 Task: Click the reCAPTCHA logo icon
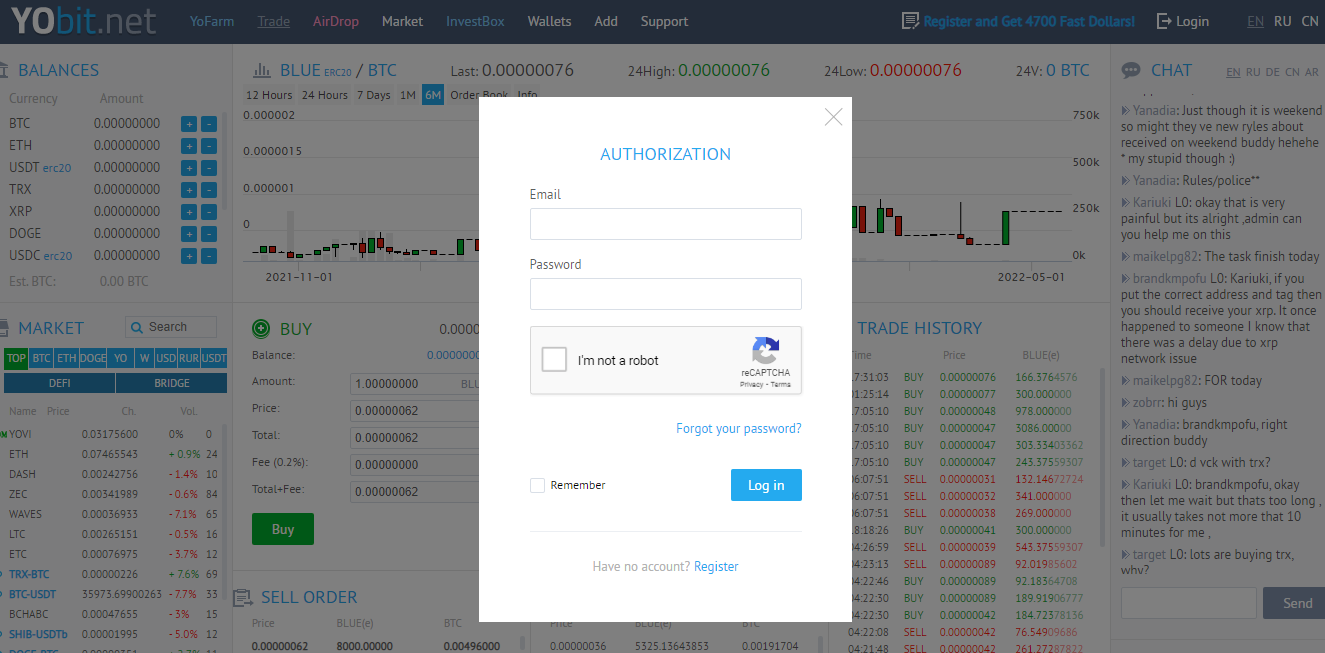tap(766, 351)
